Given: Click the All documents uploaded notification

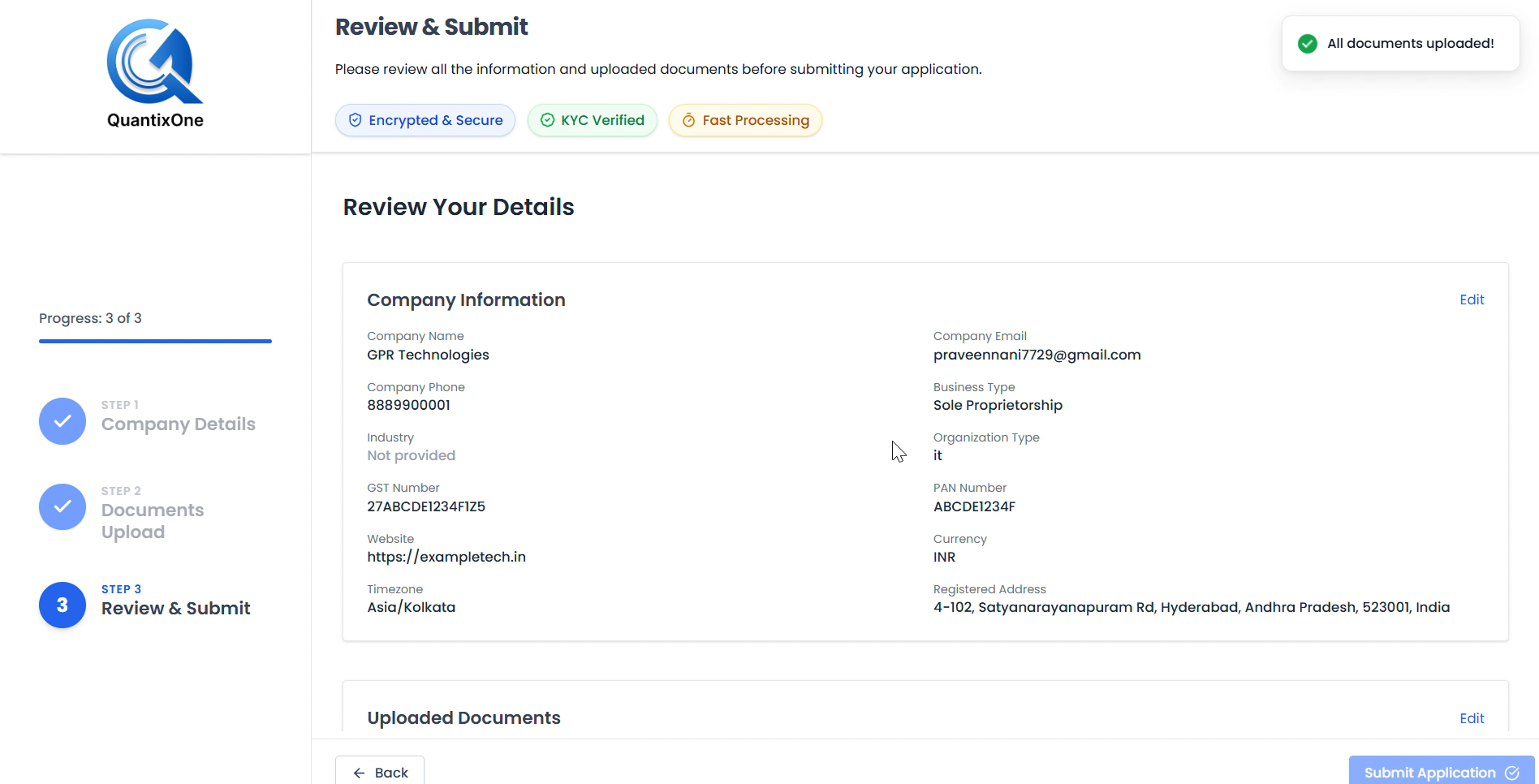Looking at the screenshot, I should point(1400,44).
